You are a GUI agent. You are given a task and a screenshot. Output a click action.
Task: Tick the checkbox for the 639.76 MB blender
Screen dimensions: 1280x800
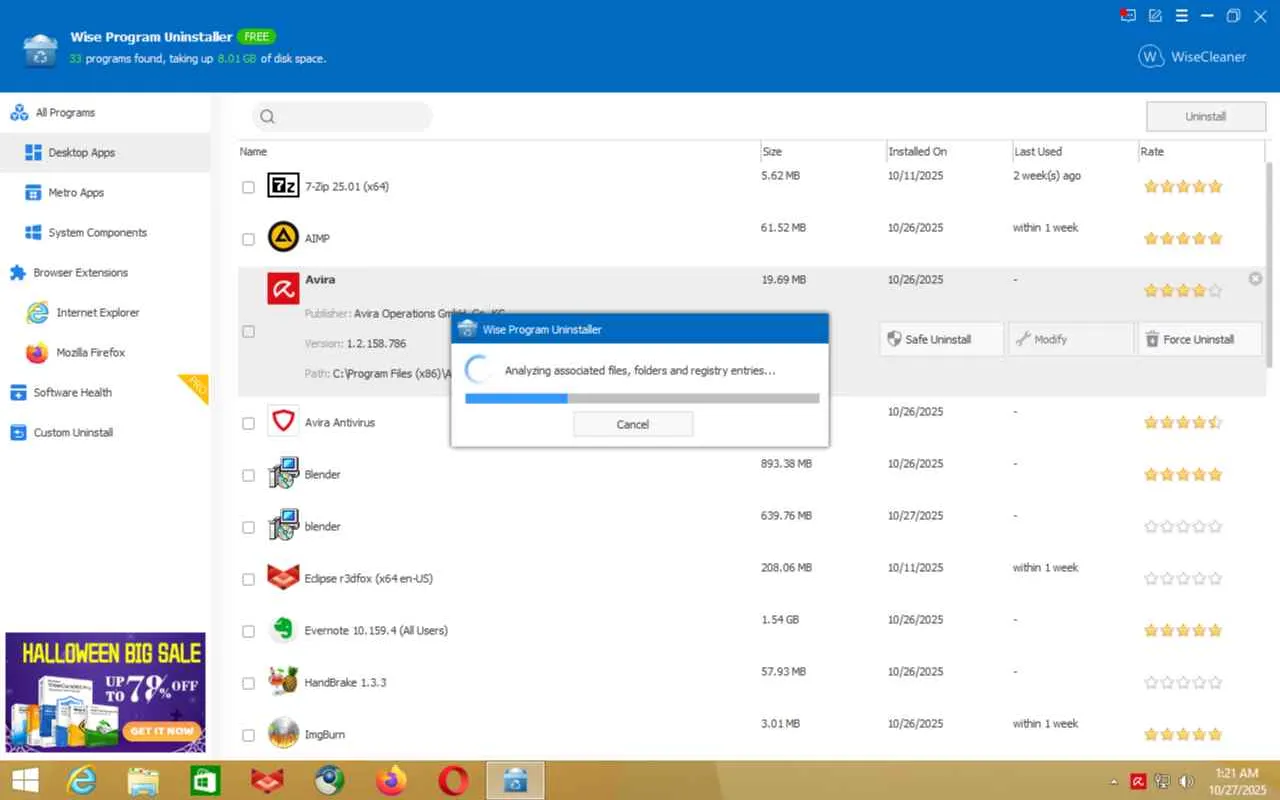[x=248, y=527]
